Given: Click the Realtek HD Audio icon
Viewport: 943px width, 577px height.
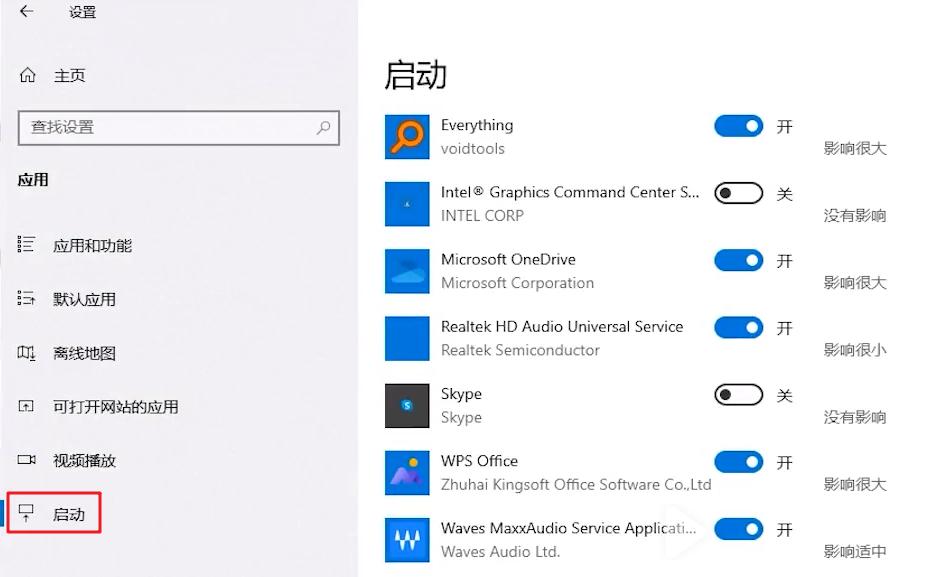Looking at the screenshot, I should point(407,338).
